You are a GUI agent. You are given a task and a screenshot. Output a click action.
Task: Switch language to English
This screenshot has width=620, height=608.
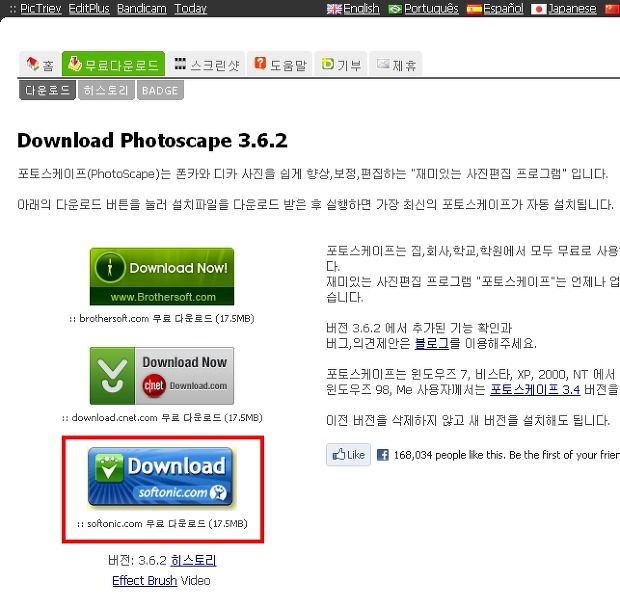coord(361,8)
